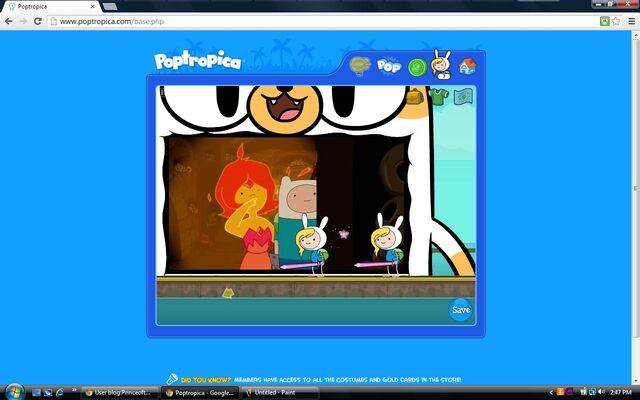This screenshot has height=400, width=640.
Task: Open the green friends circle icon
Action: tap(417, 67)
